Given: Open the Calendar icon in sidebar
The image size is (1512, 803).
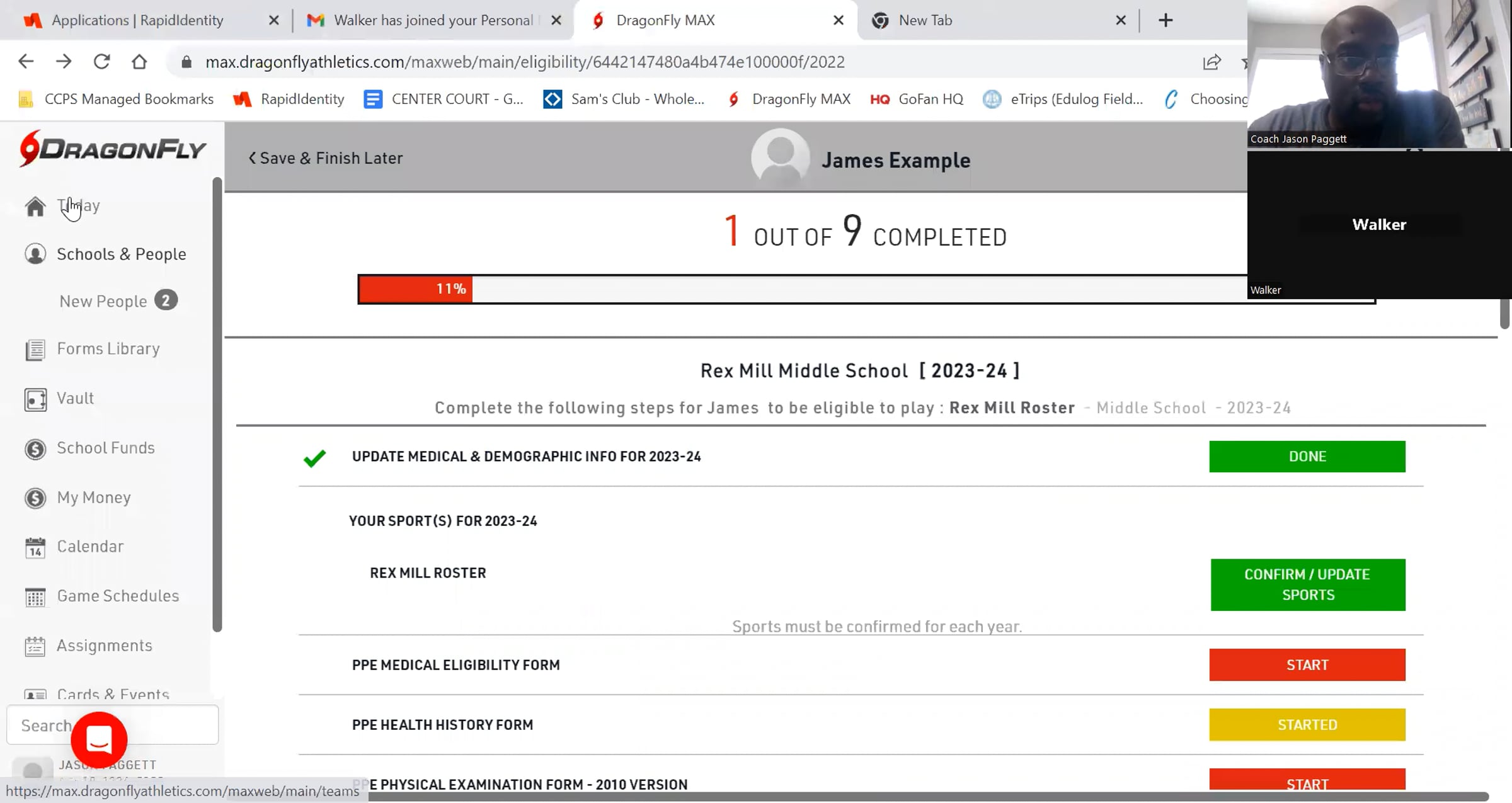Looking at the screenshot, I should click(x=35, y=547).
